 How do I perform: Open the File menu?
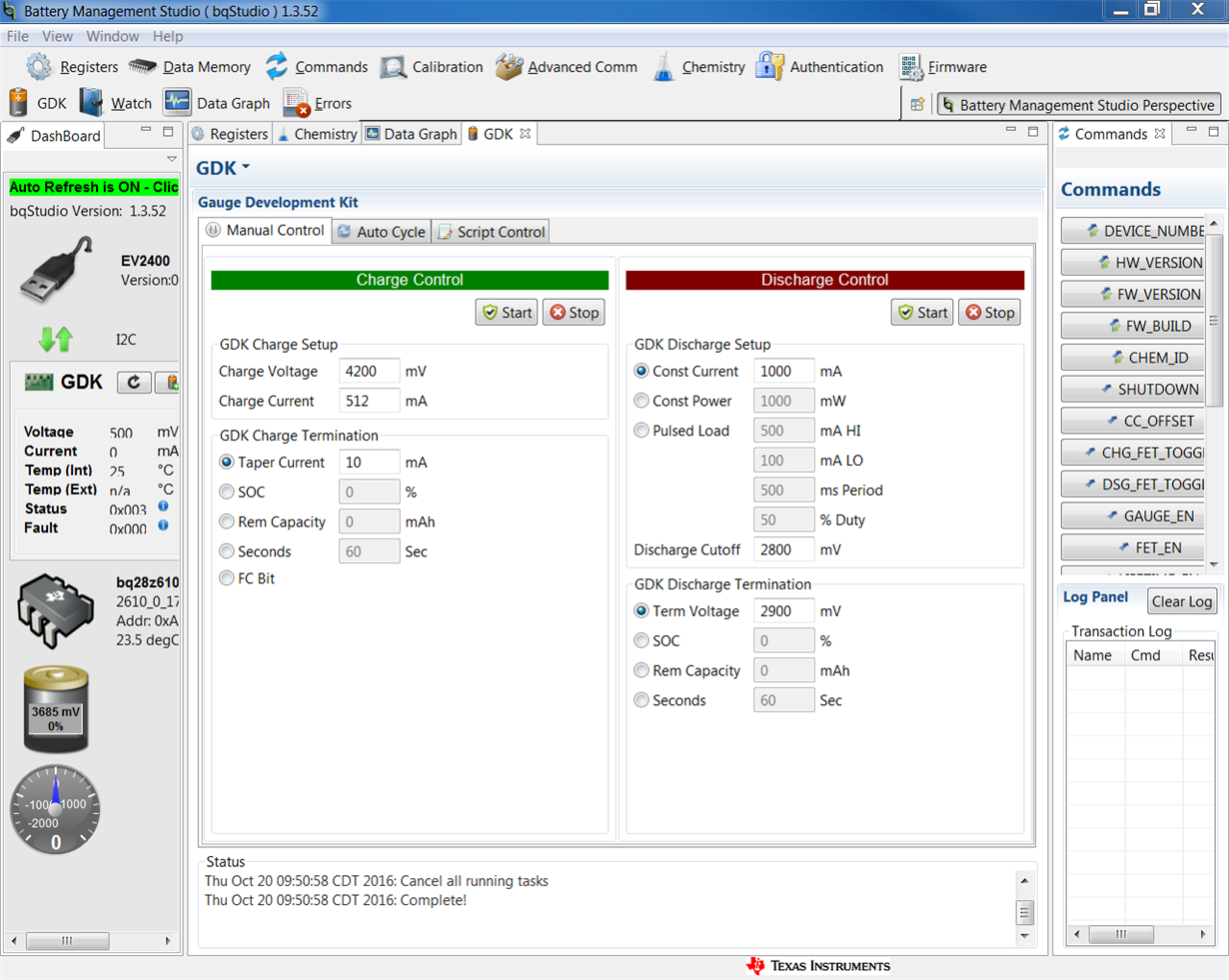[x=18, y=36]
